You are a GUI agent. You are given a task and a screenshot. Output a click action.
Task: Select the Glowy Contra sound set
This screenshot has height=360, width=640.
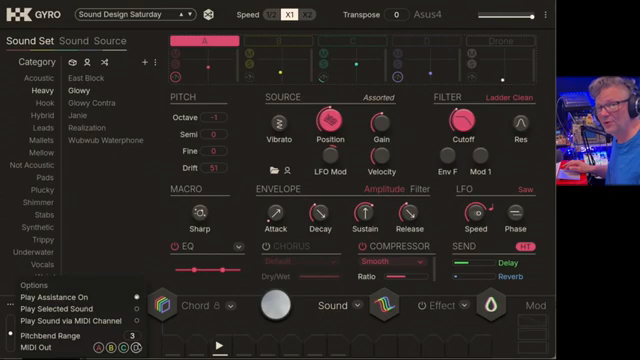click(91, 103)
